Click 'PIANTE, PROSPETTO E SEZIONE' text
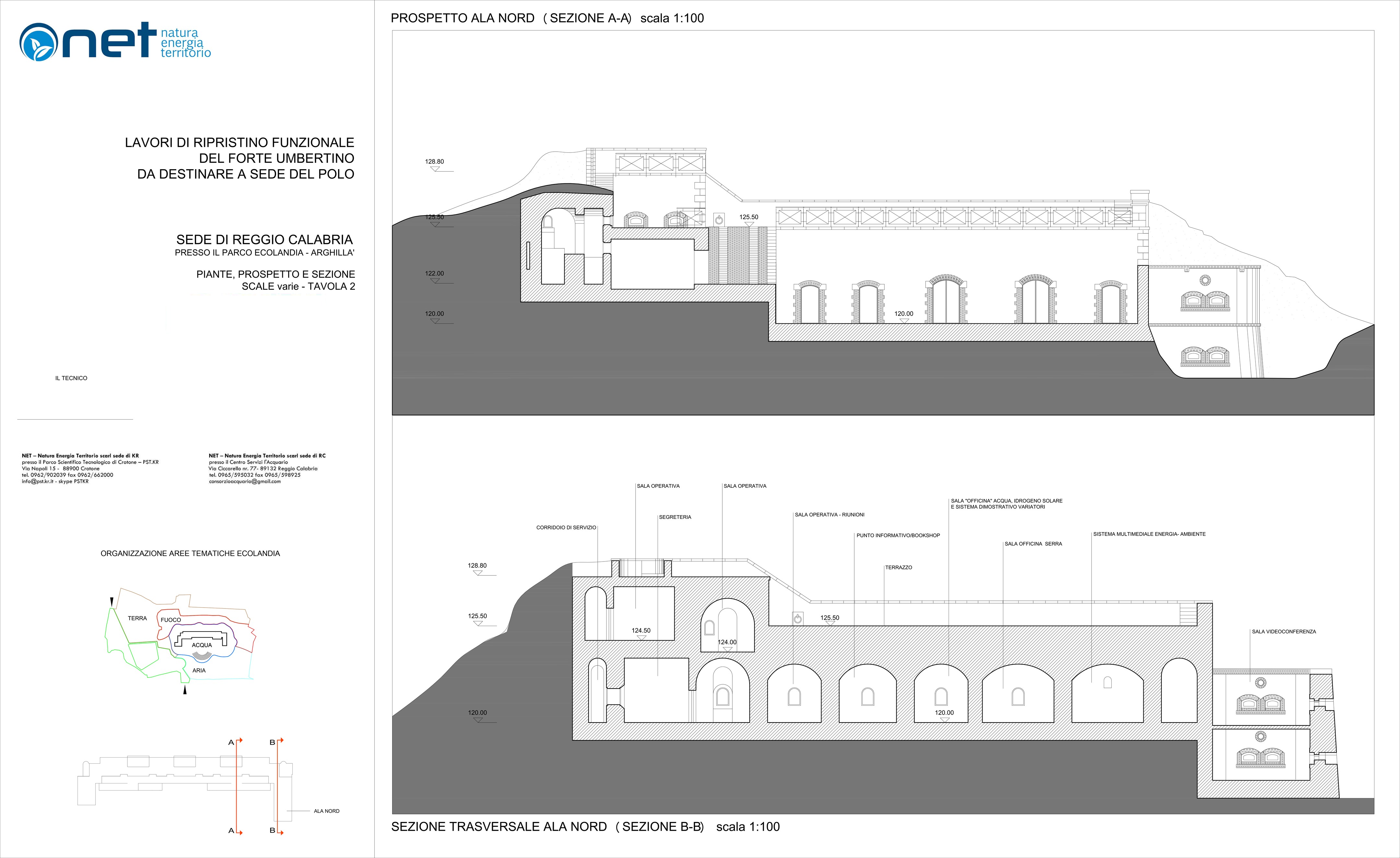Viewport: 1400px width, 858px height. click(275, 274)
